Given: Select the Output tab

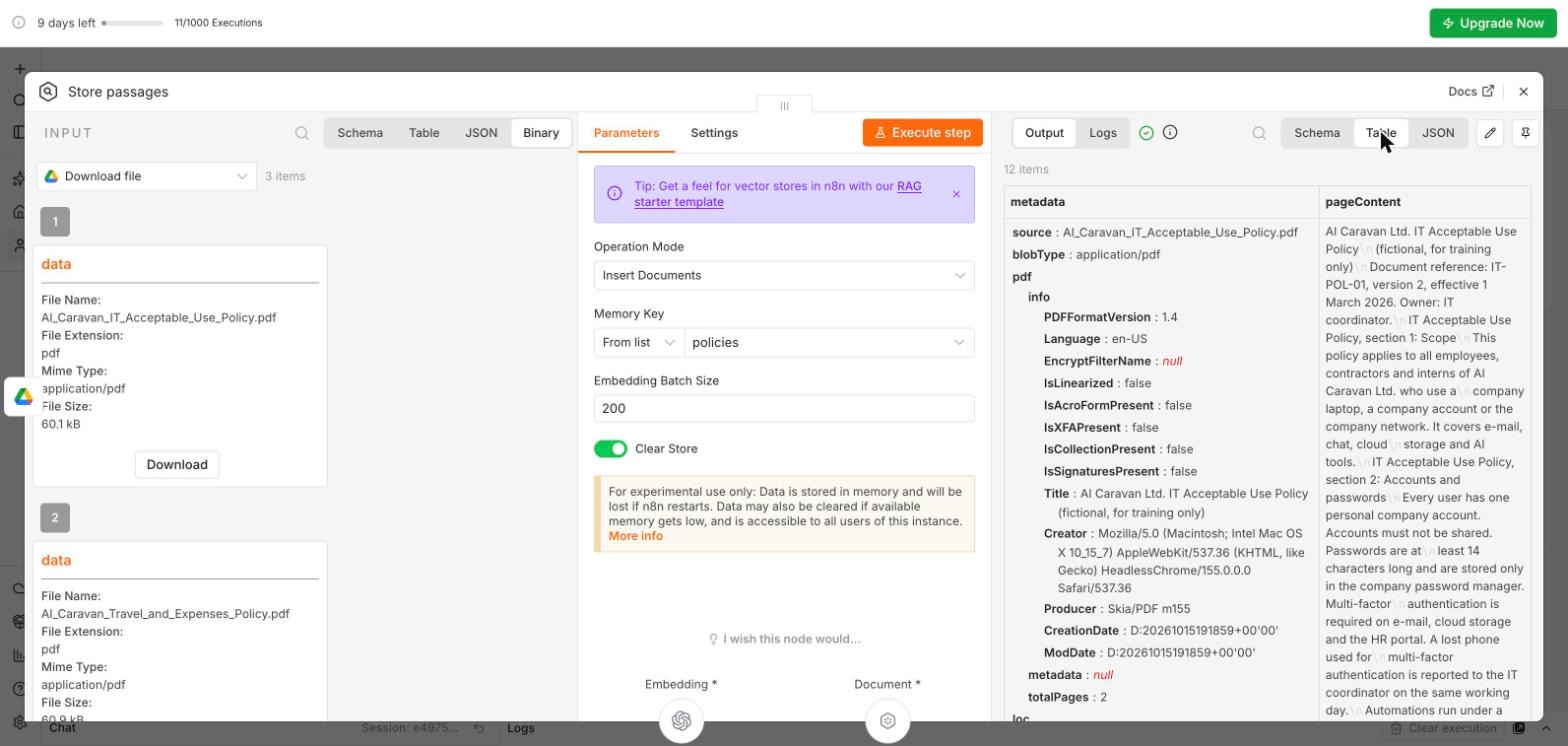Looking at the screenshot, I should 1044,133.
